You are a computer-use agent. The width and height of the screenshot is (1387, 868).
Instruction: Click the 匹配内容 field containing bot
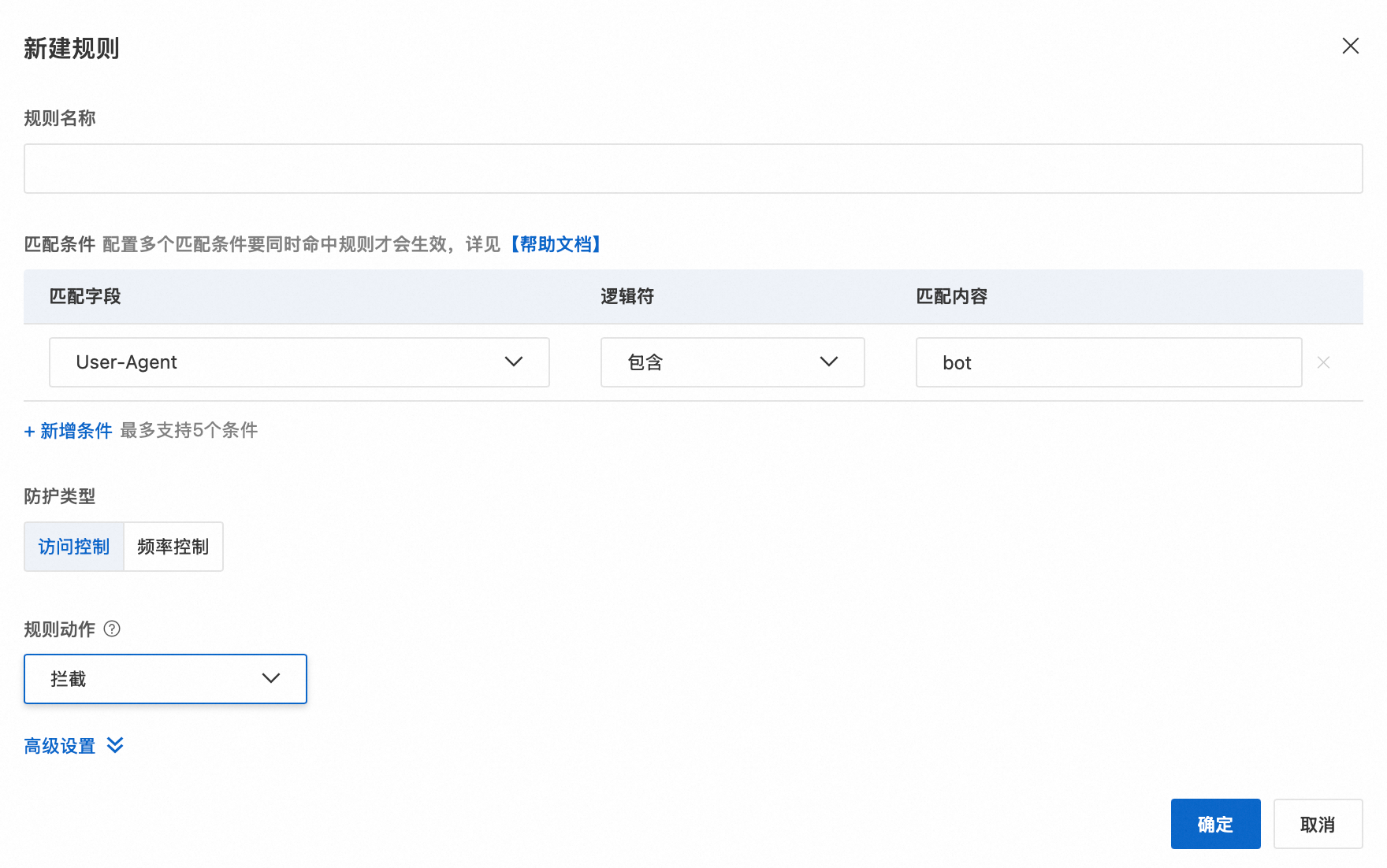(x=1109, y=362)
